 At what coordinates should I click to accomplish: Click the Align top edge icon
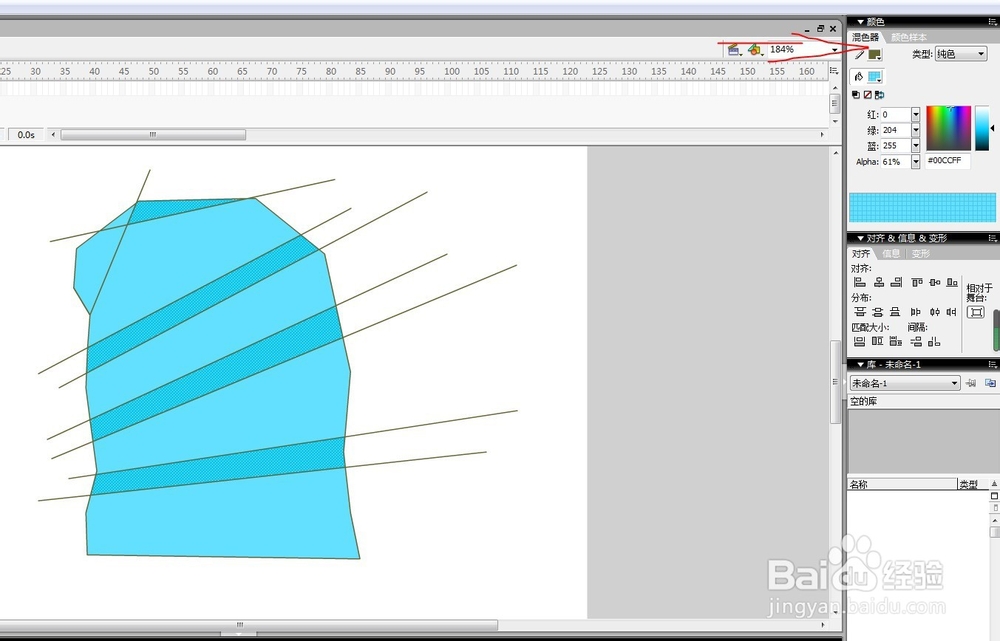917,282
